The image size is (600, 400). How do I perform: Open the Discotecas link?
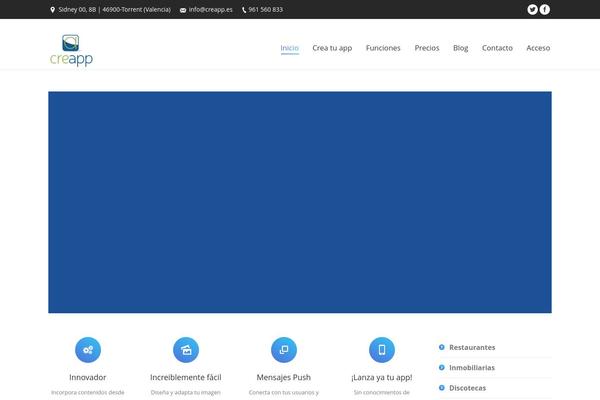point(468,388)
